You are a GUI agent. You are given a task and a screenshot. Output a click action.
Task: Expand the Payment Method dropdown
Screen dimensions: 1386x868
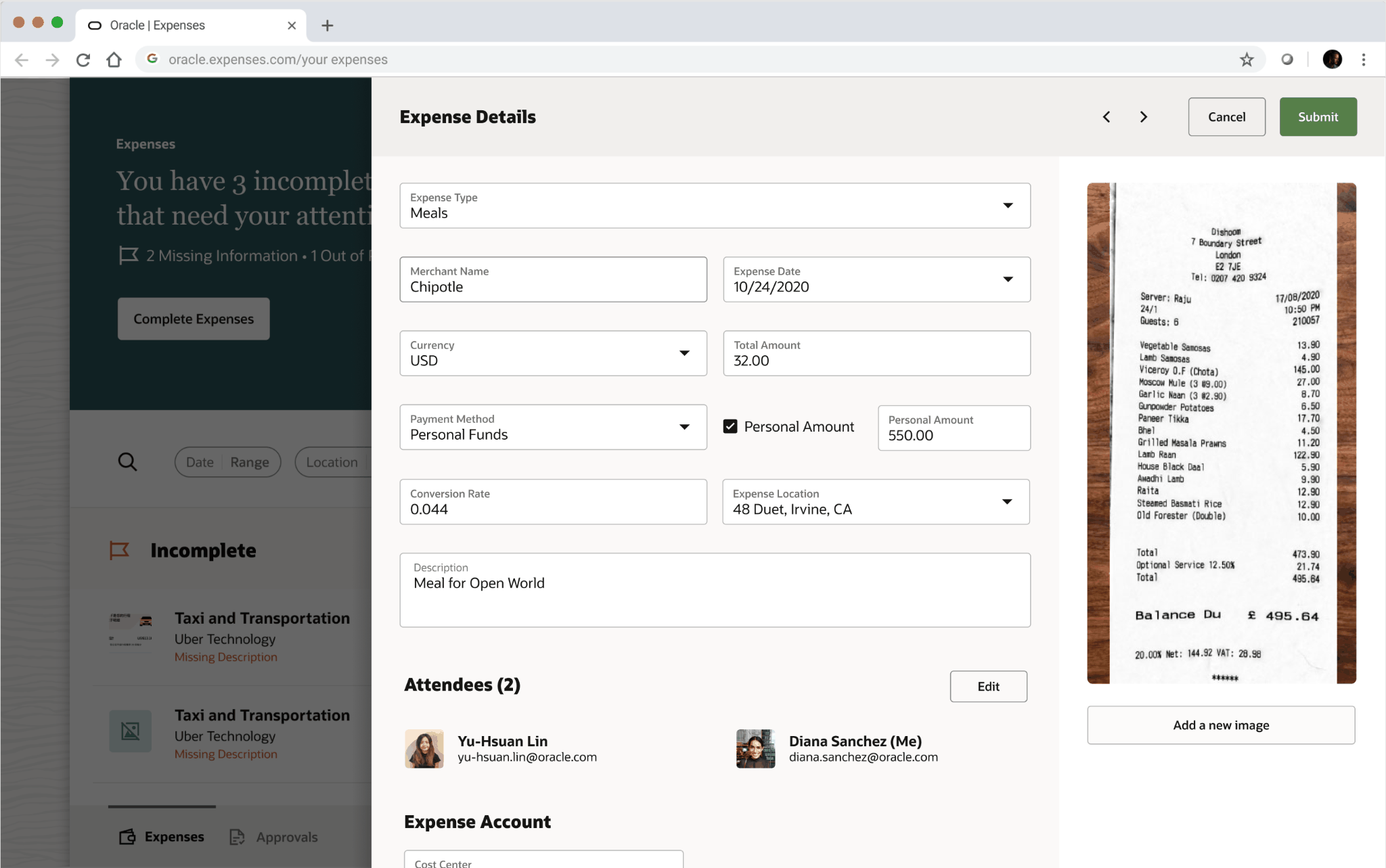click(553, 427)
